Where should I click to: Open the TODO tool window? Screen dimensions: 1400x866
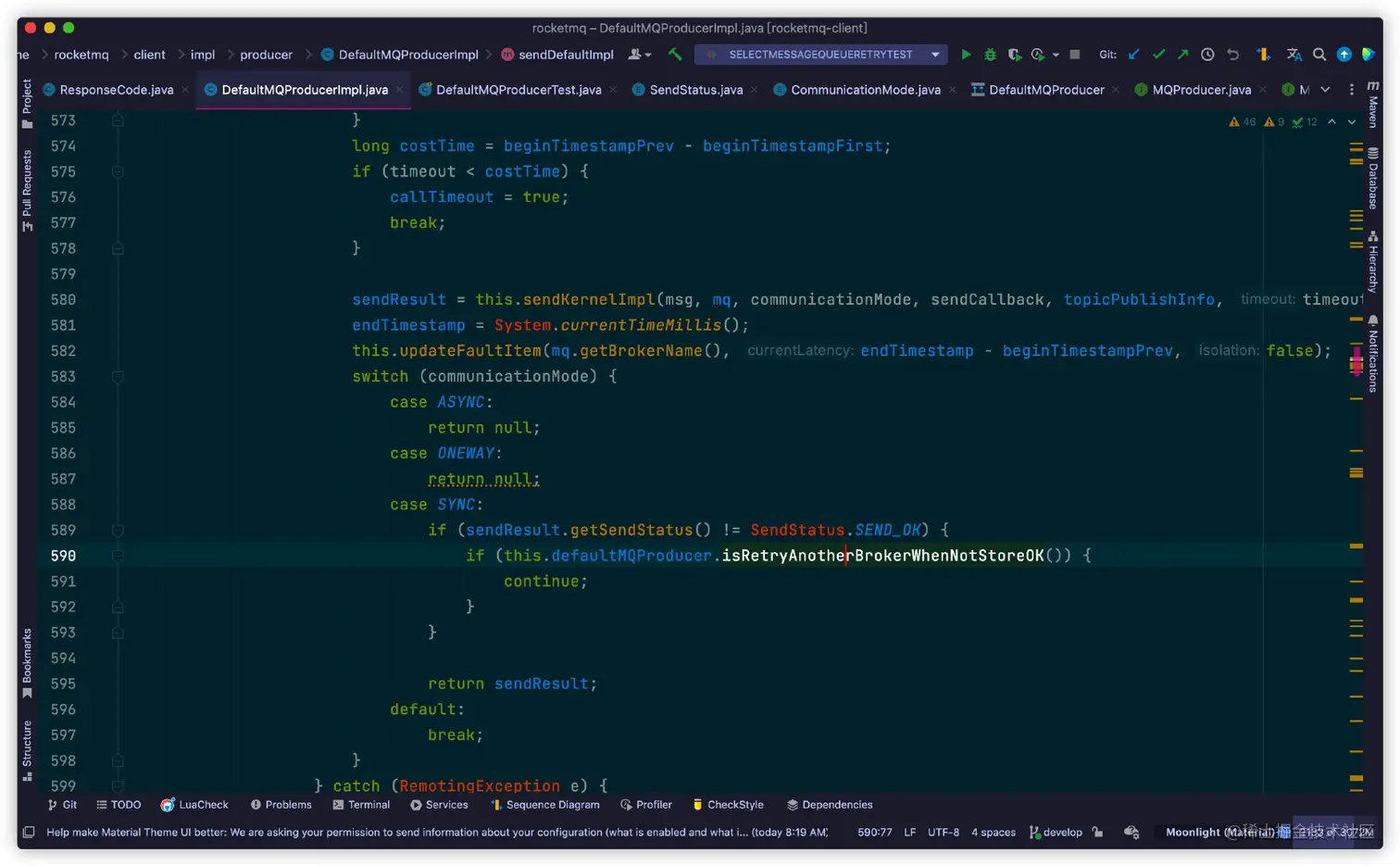(119, 805)
